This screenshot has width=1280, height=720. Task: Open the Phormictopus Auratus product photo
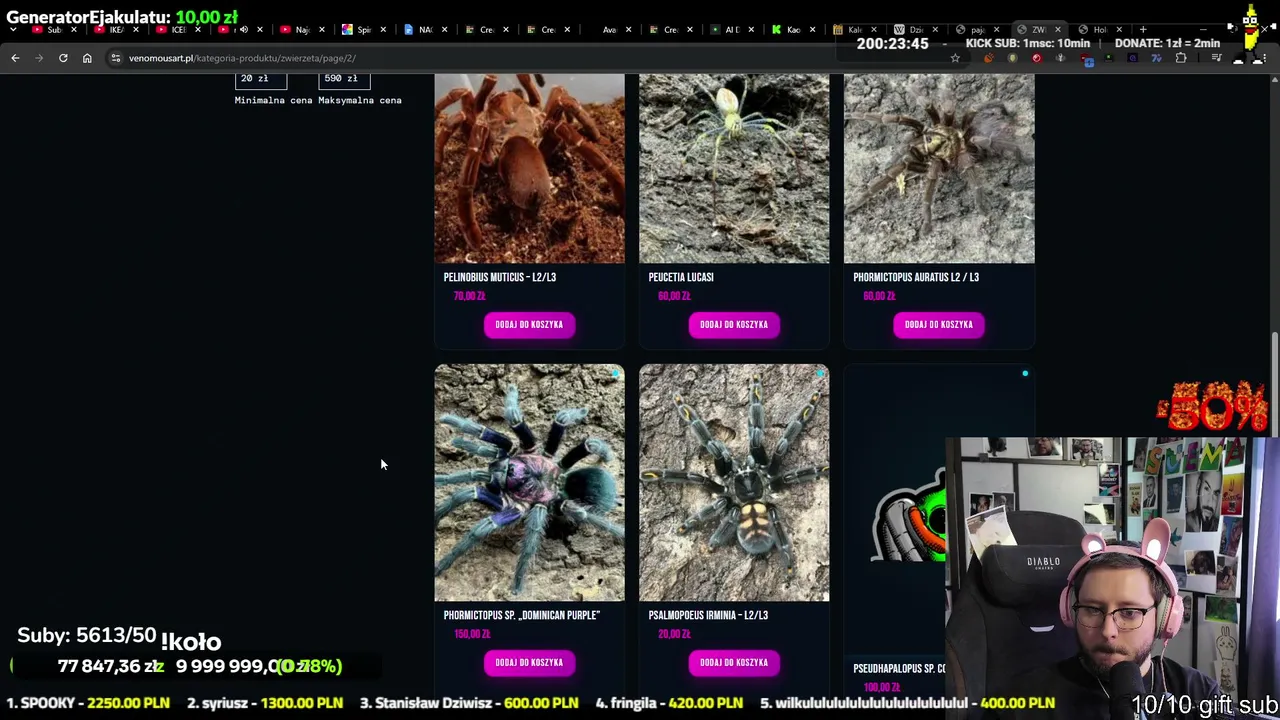pyautogui.click(x=939, y=168)
